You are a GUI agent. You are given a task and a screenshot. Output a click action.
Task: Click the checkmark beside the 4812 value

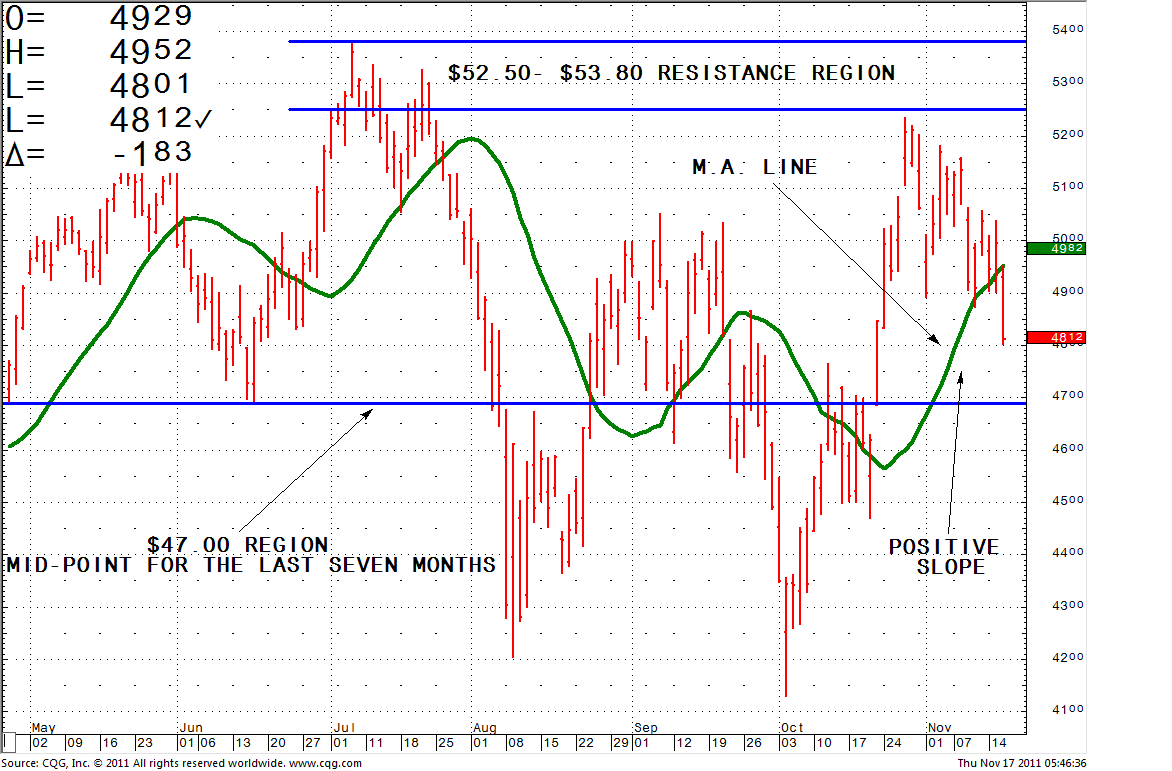tap(203, 119)
